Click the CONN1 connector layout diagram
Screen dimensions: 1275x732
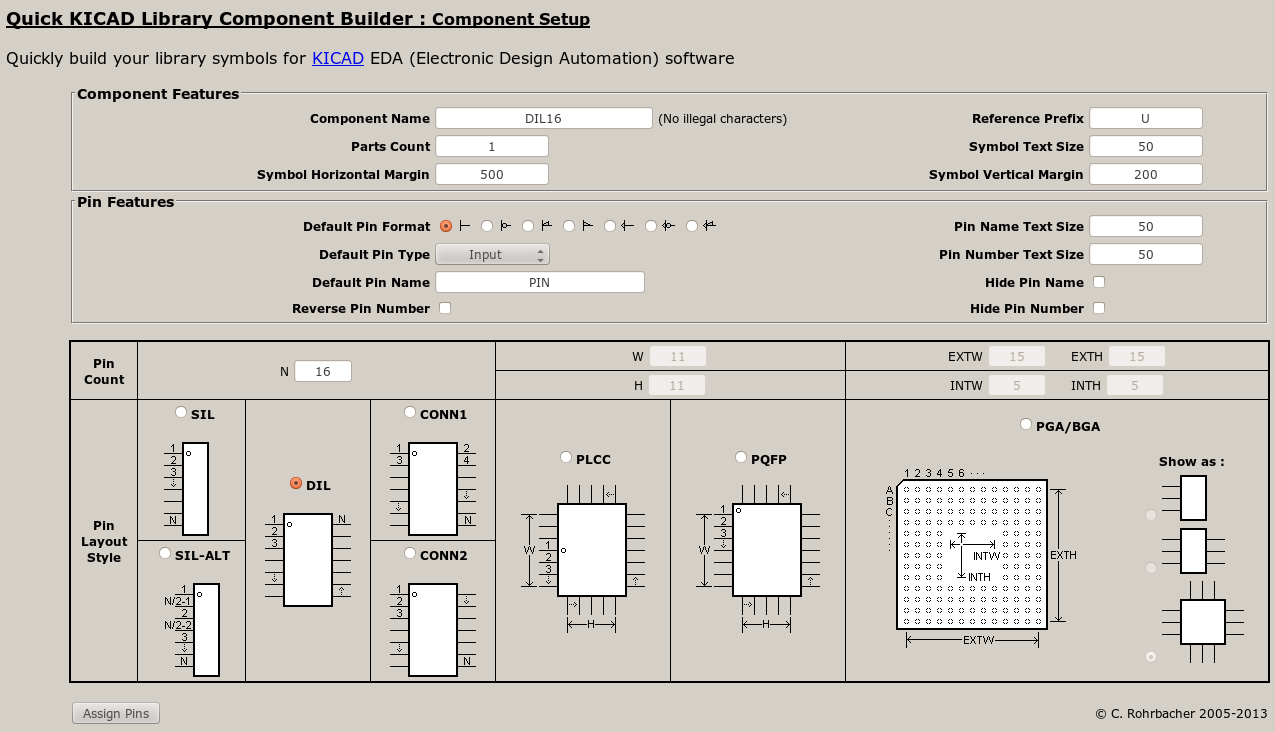click(x=432, y=489)
